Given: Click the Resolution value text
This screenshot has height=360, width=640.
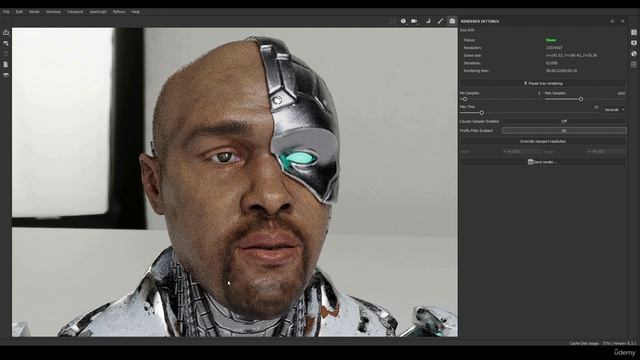Looking at the screenshot, I should coord(554,48).
